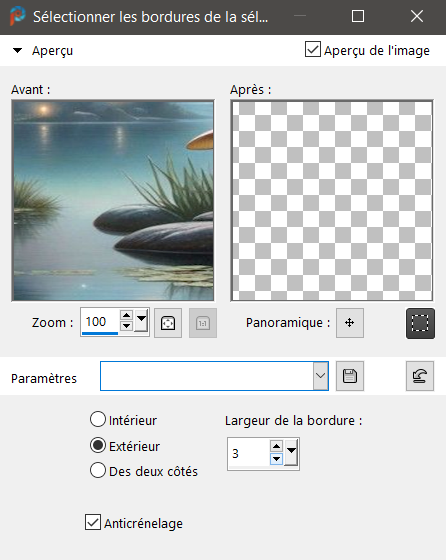Open the Zoom value slider dropdown
Screen dimensions: 446x560
(x=141, y=319)
